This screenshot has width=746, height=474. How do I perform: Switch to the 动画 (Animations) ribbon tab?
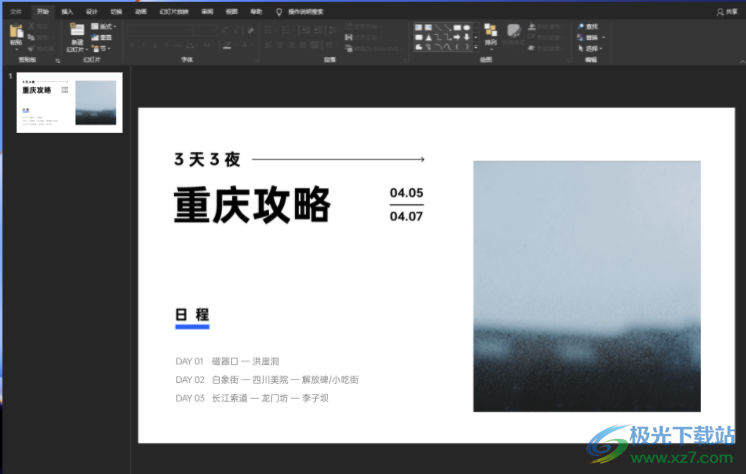[x=141, y=11]
